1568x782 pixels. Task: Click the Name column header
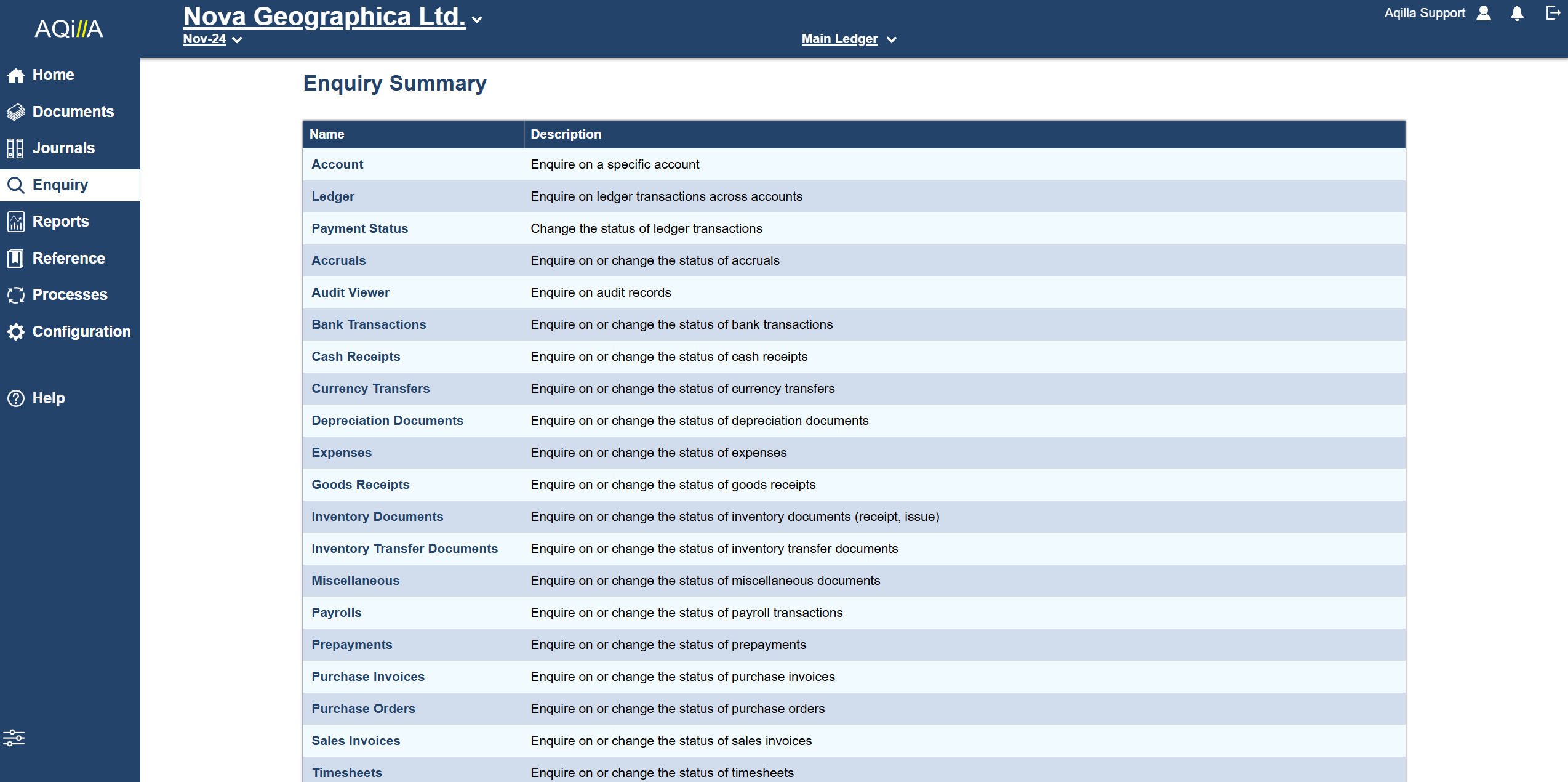pos(327,134)
